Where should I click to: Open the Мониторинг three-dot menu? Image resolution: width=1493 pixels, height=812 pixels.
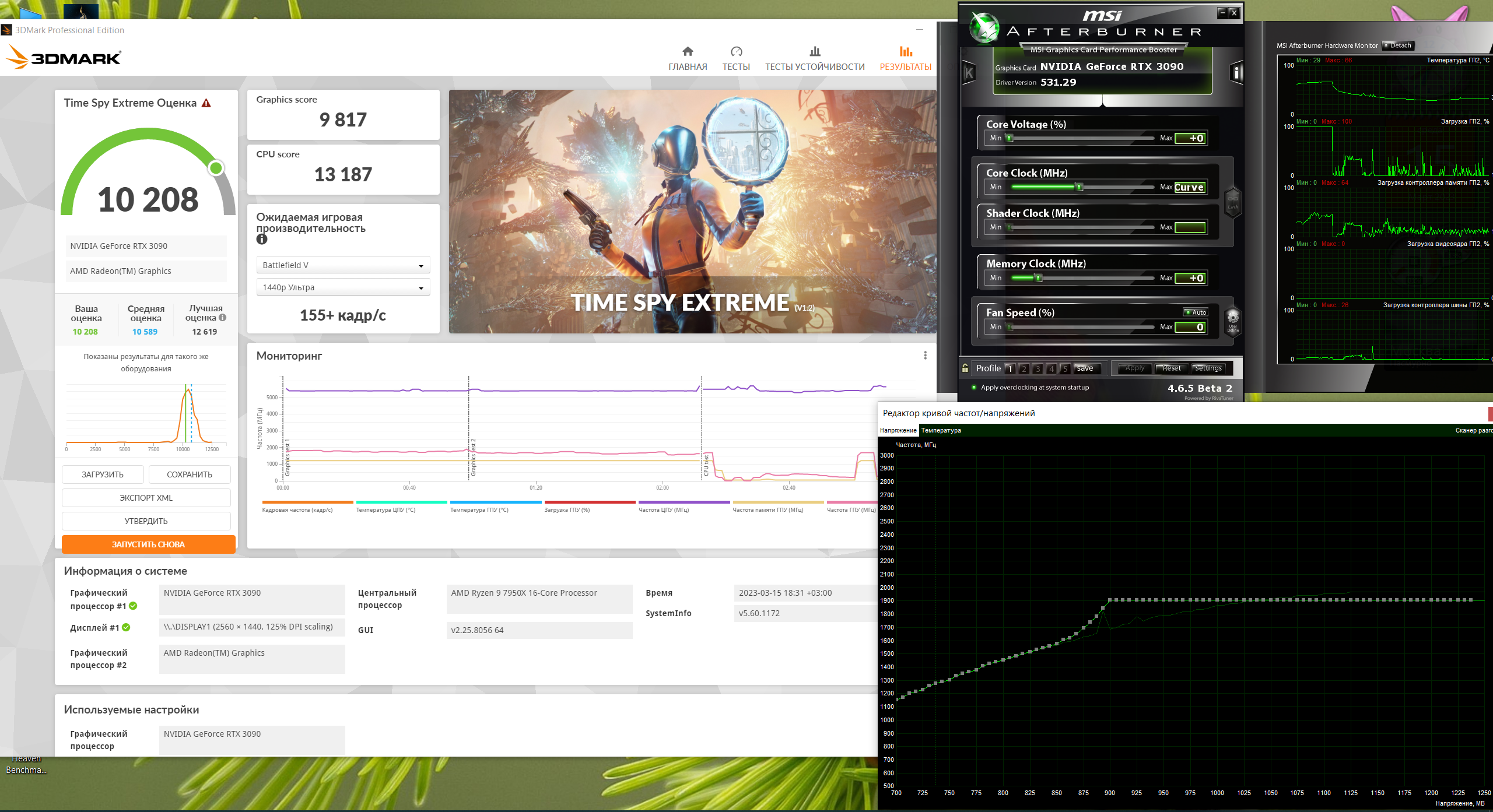pyautogui.click(x=925, y=356)
